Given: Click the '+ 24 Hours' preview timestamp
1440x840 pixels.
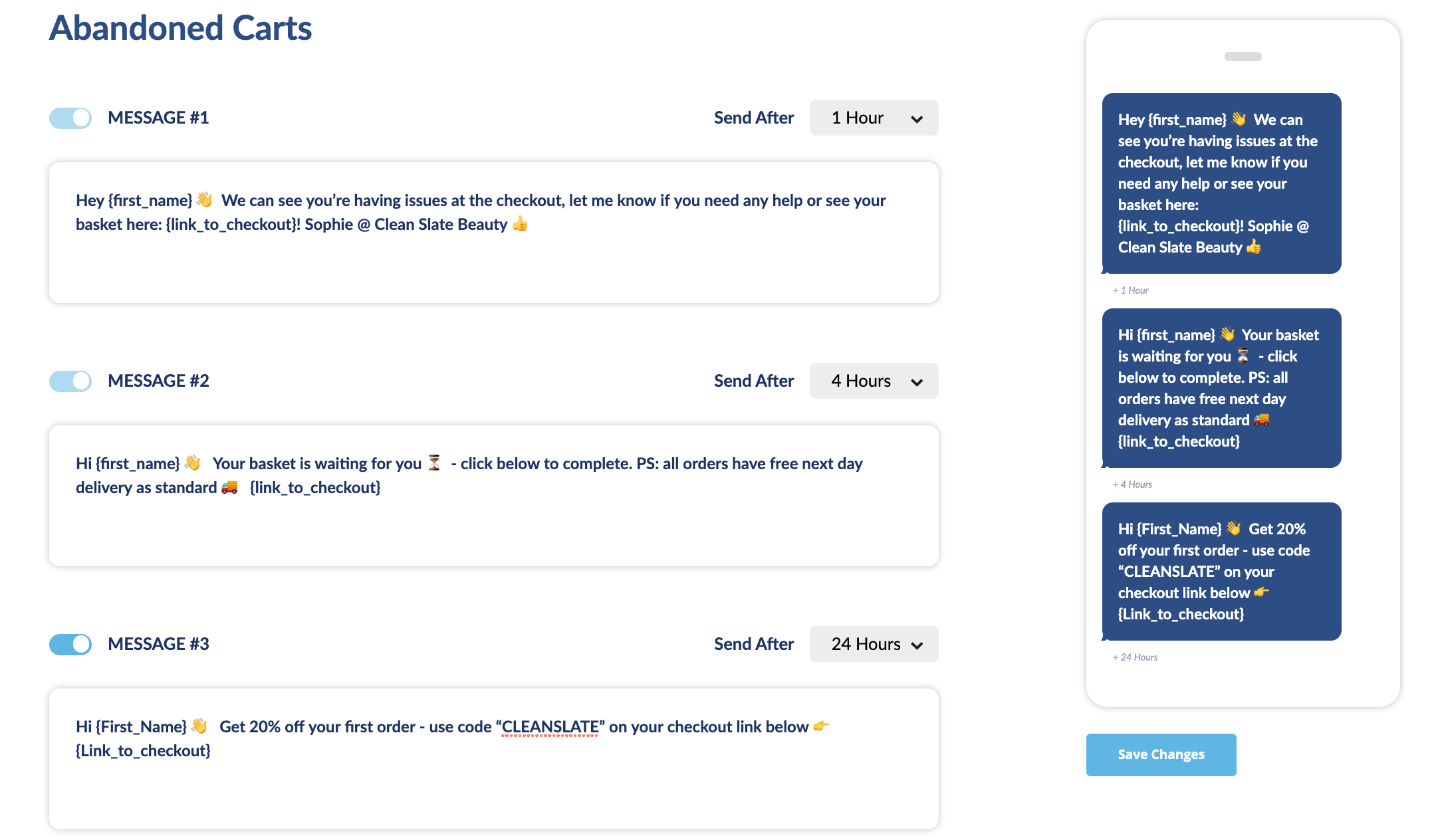Looking at the screenshot, I should click(x=1135, y=657).
